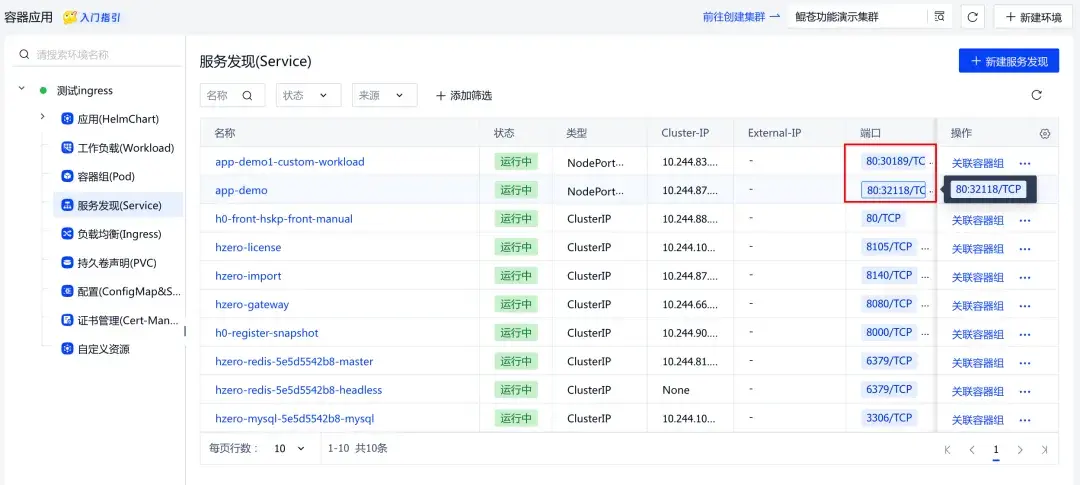
Task: Expand the 来源 filter dropdown
Action: [384, 95]
